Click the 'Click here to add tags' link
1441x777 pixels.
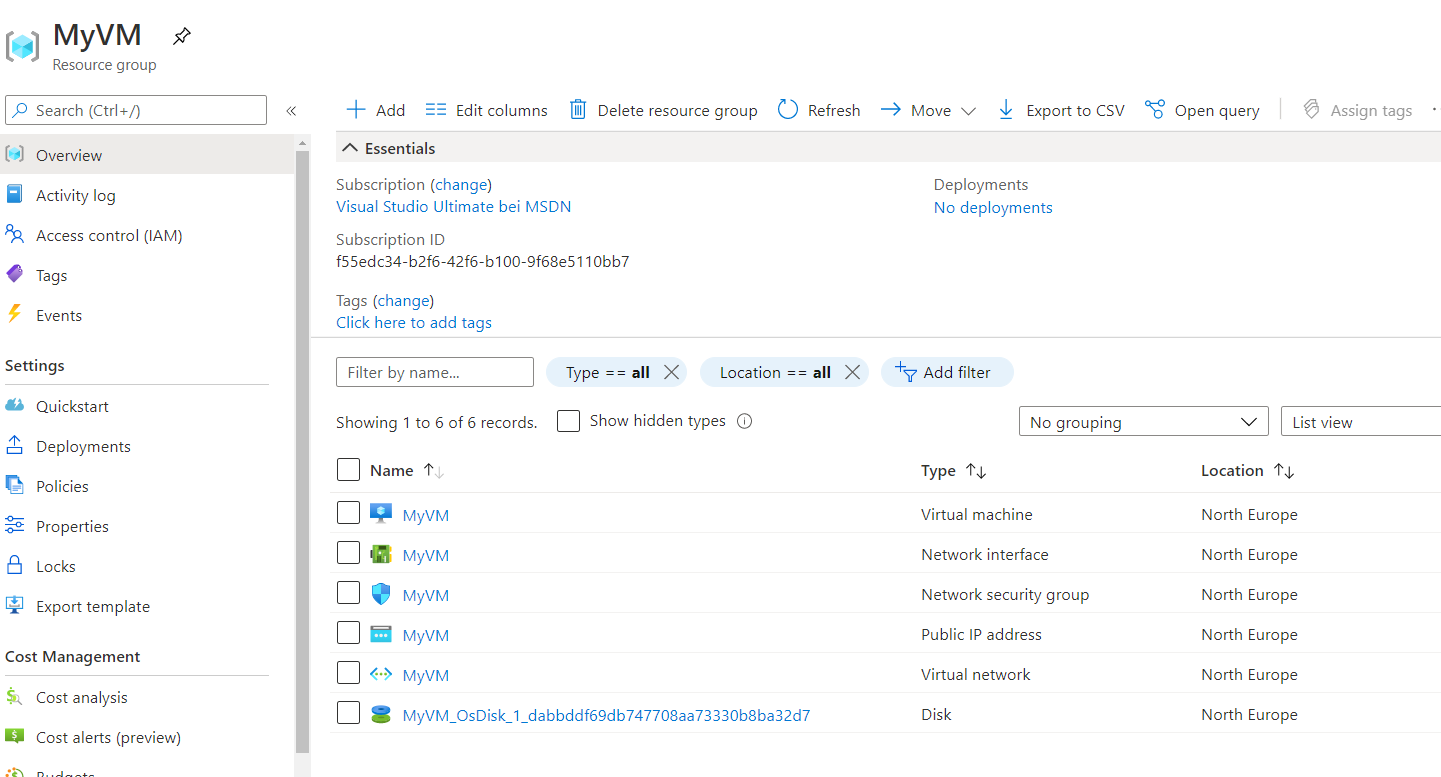[x=413, y=322]
